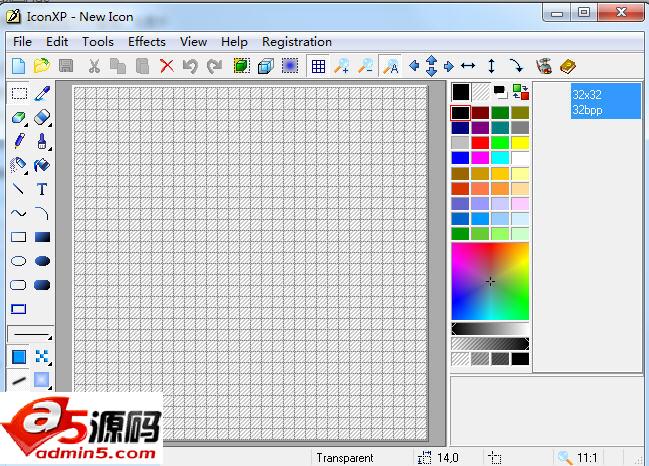
Task: Open an existing icon file
Action: [42, 66]
